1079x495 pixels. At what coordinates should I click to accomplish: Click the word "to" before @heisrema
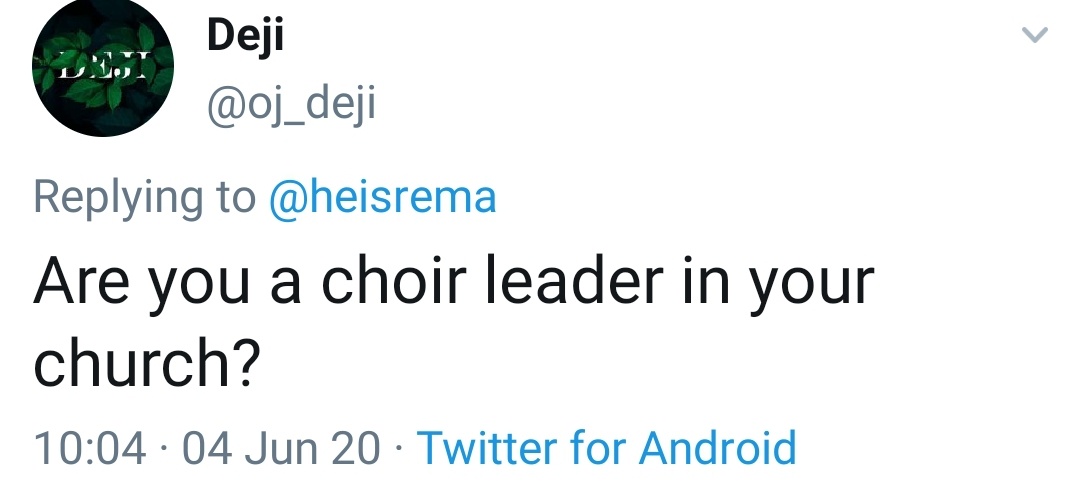tap(236, 196)
